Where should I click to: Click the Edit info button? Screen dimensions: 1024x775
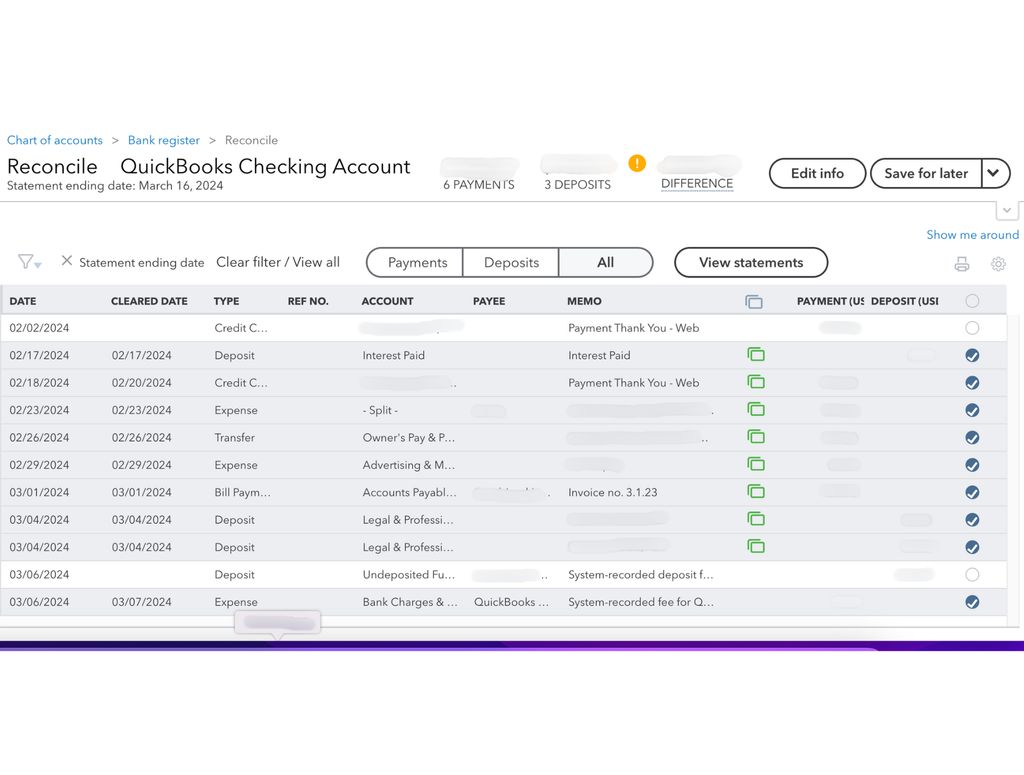pos(817,173)
